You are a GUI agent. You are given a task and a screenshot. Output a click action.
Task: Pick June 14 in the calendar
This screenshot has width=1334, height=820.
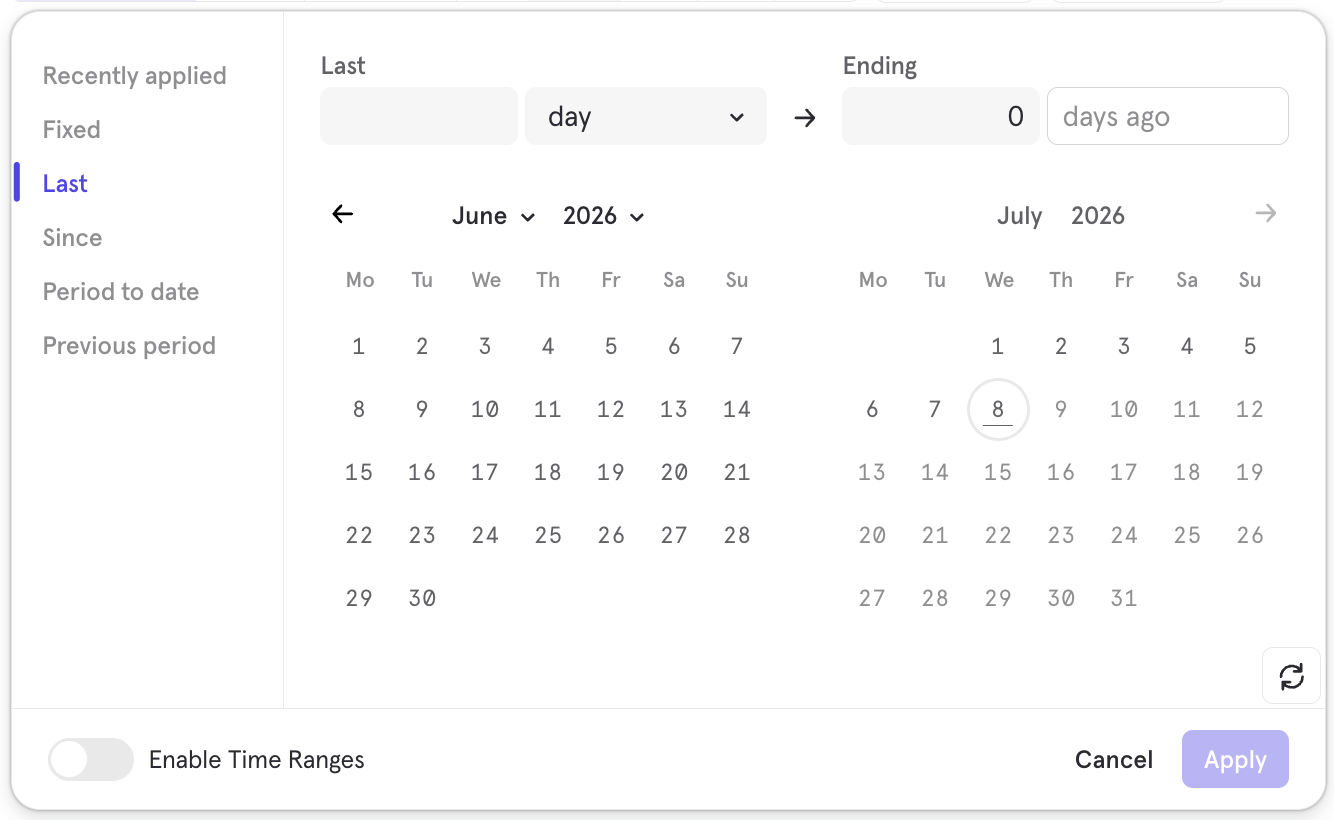click(x=737, y=410)
